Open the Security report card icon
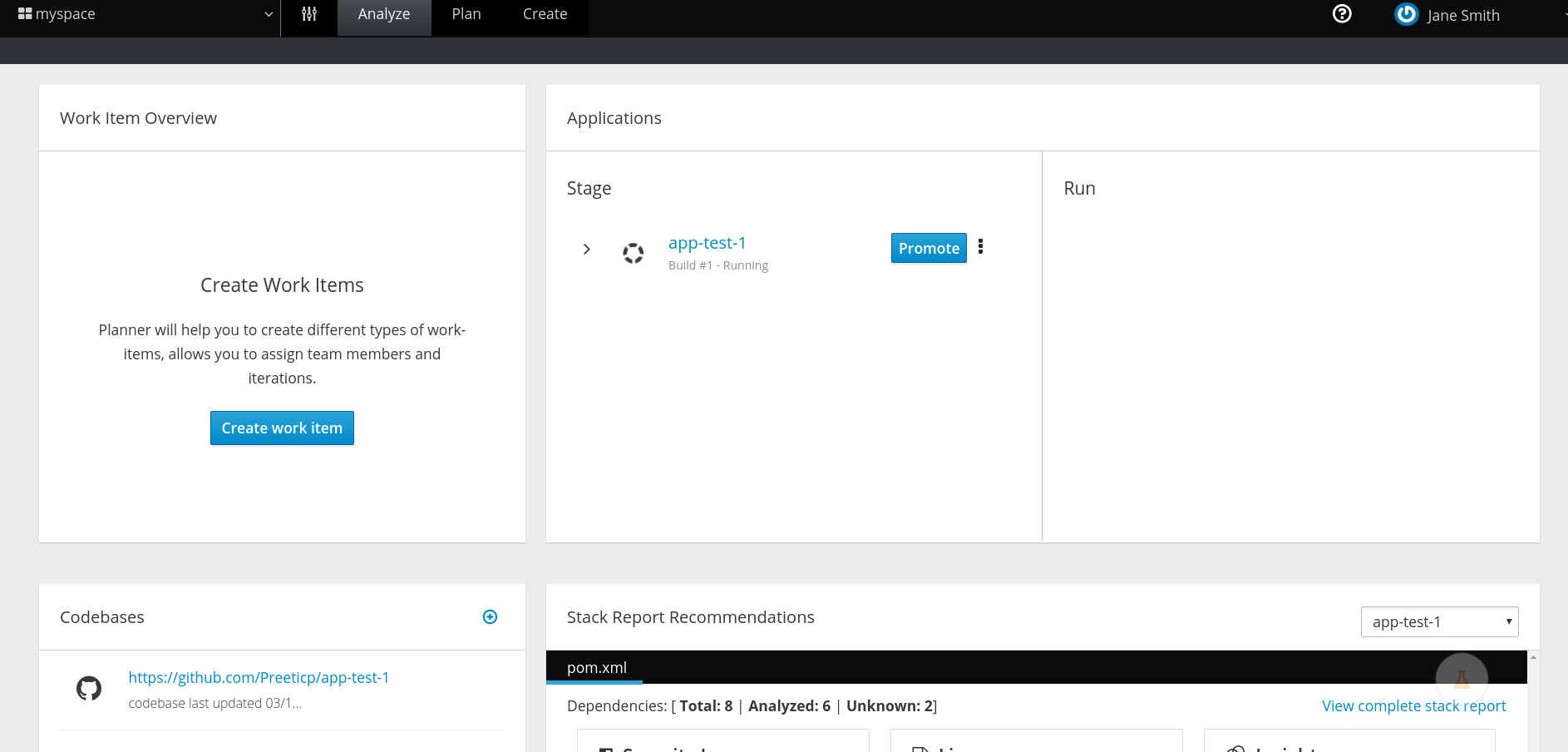Image resolution: width=1568 pixels, height=752 pixels. 604,748
